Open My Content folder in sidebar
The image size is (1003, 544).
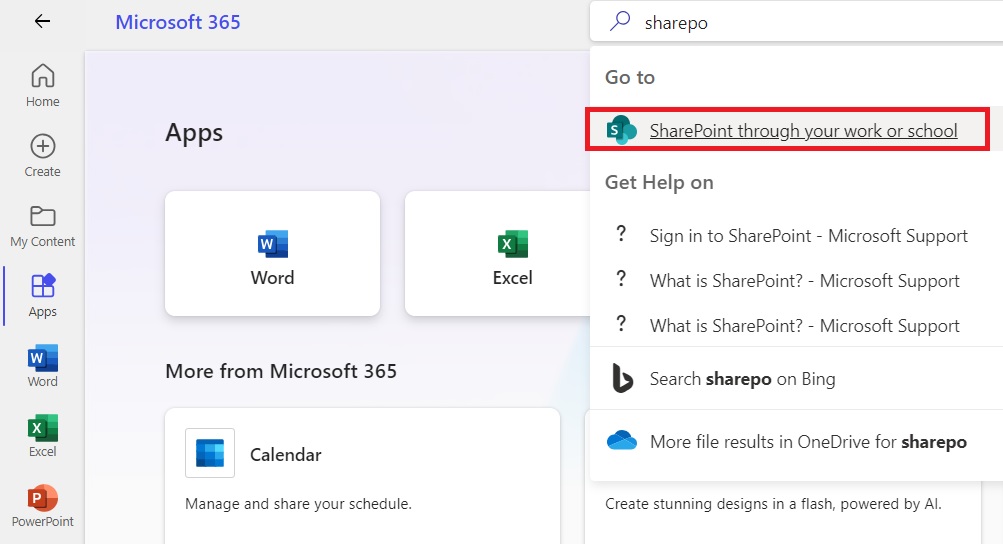[x=42, y=226]
